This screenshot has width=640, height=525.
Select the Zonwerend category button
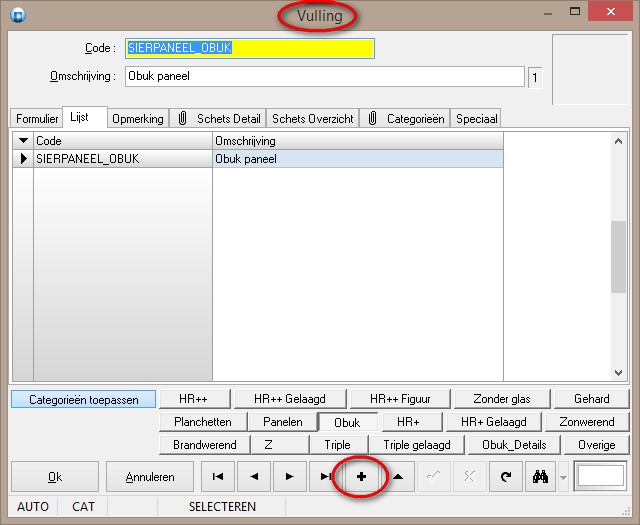pos(587,422)
